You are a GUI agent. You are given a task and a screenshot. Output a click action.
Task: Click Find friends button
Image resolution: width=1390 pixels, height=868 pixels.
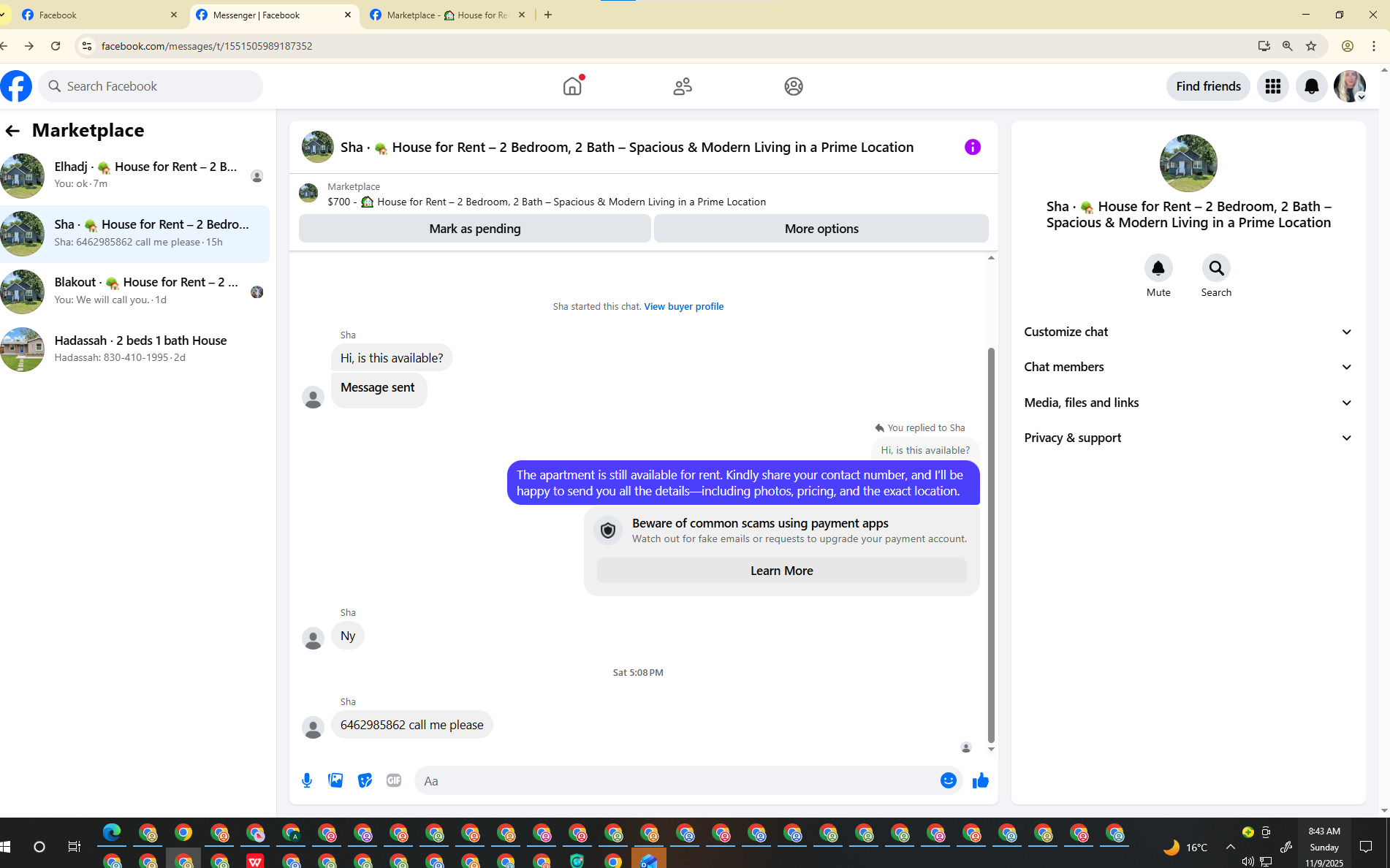[x=1208, y=86]
